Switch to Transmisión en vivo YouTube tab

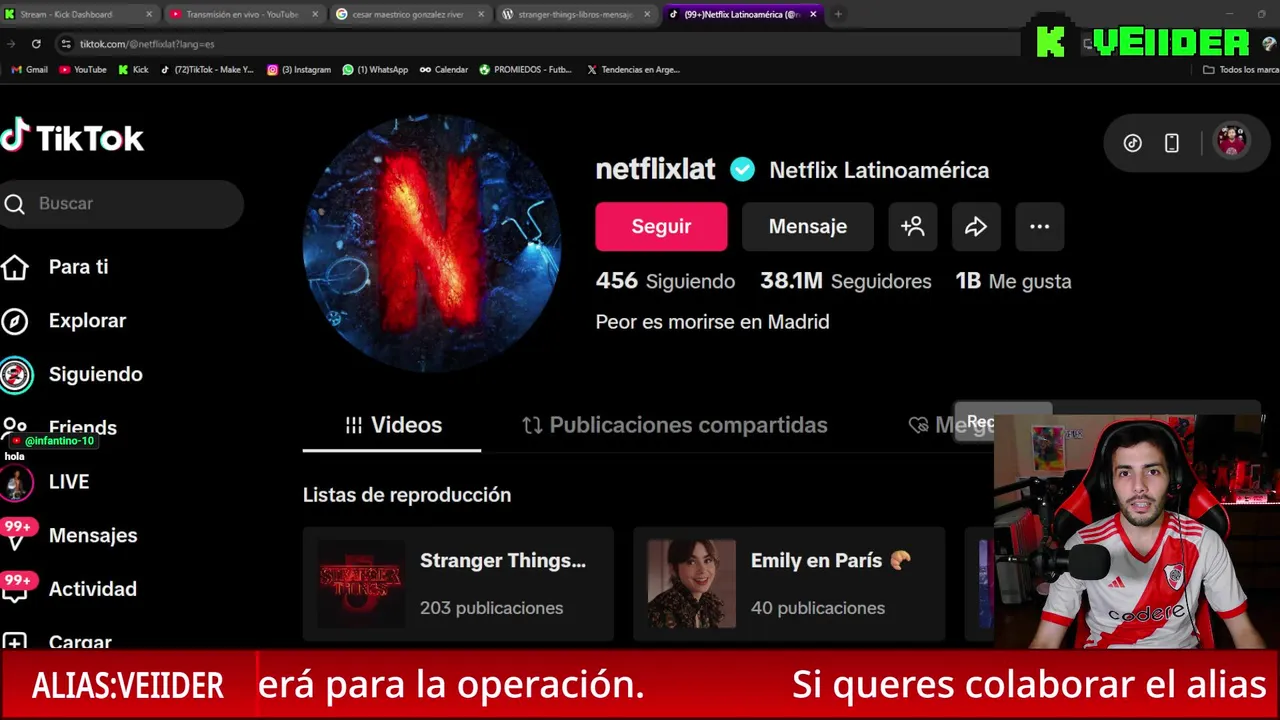point(243,14)
